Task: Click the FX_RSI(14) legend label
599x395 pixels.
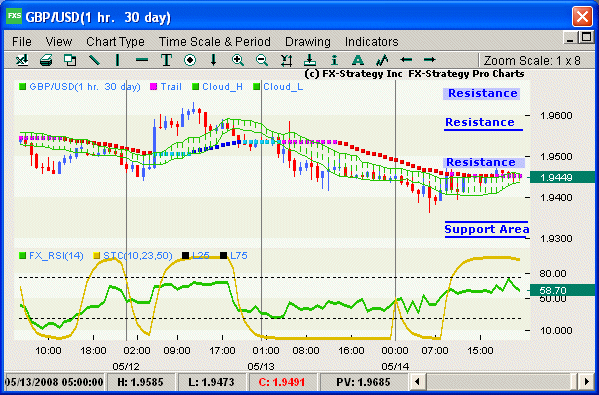Action: pyautogui.click(x=56, y=256)
